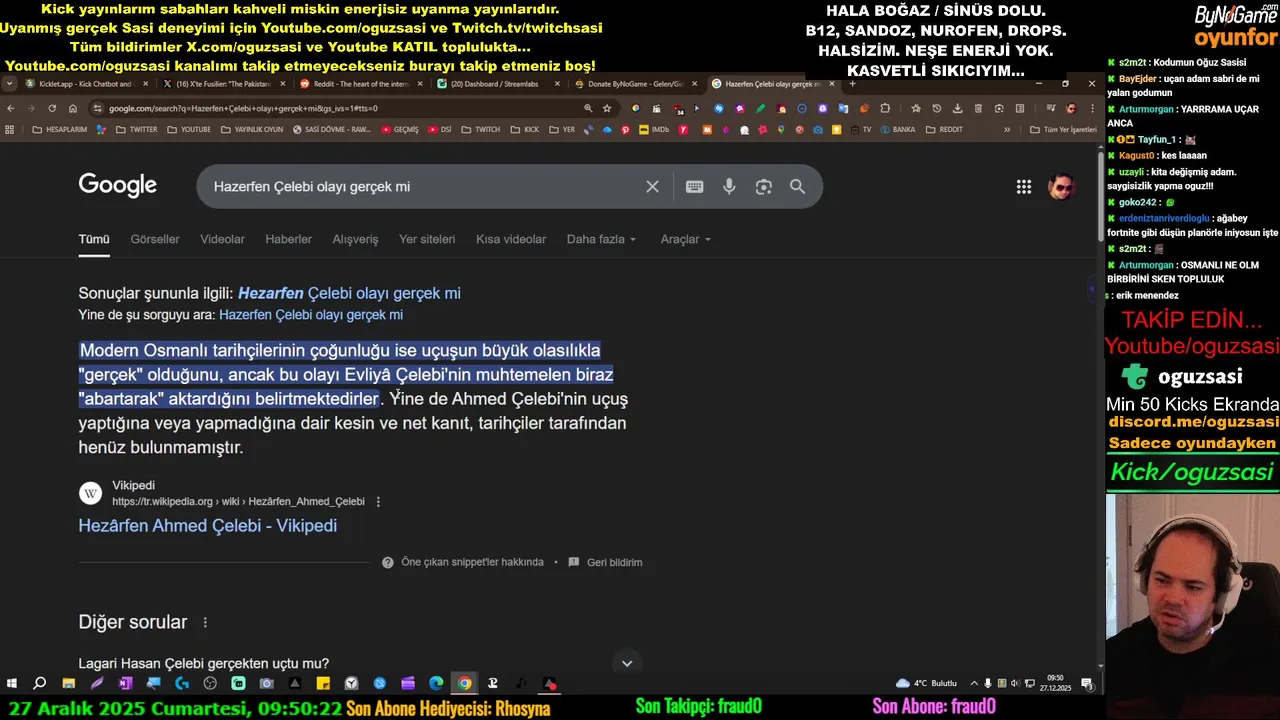Switch to Chrome taskbar icon
The height and width of the screenshot is (720, 1280).
464,683
